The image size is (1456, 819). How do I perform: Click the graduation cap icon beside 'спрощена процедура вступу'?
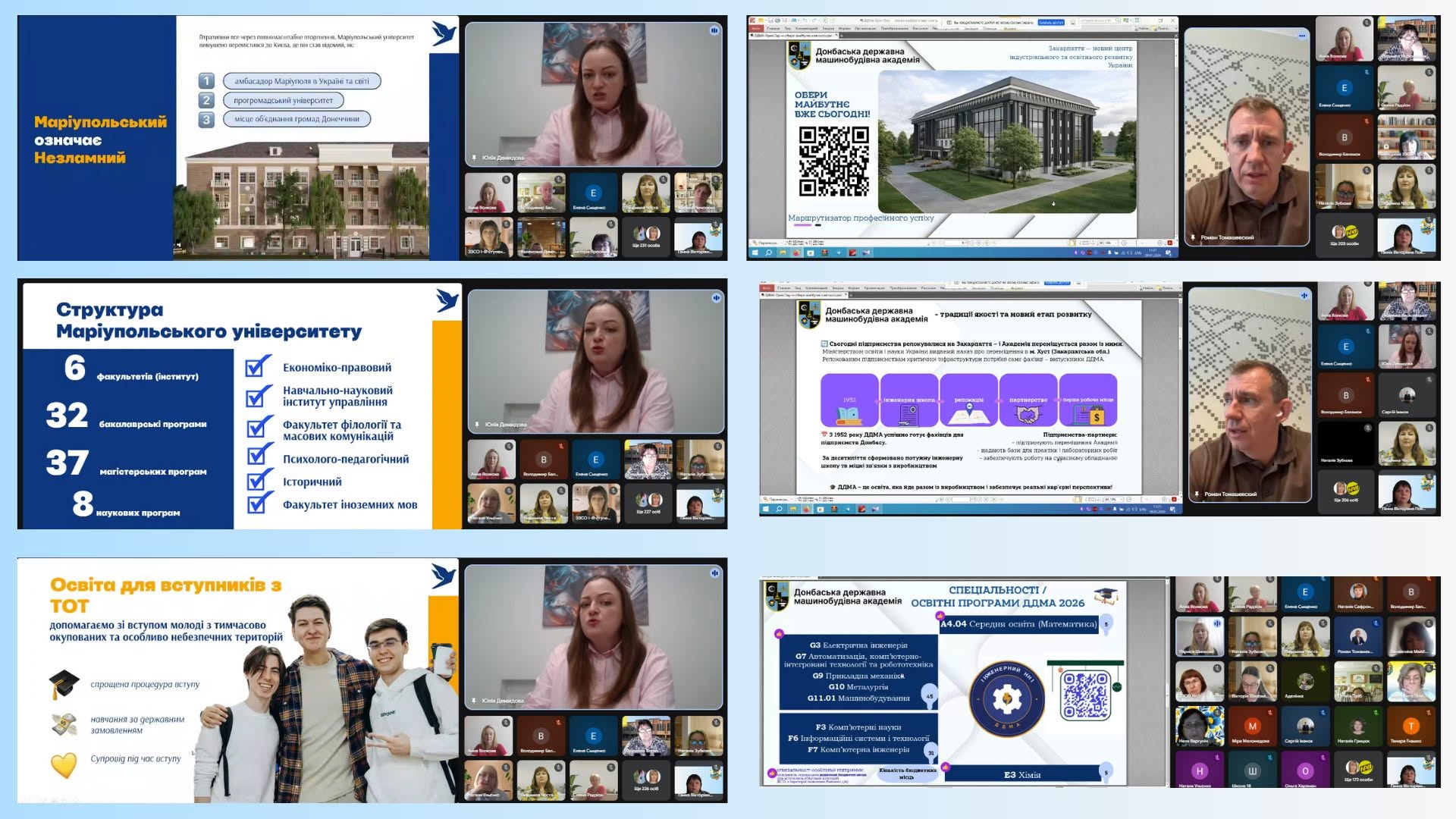pos(64,683)
